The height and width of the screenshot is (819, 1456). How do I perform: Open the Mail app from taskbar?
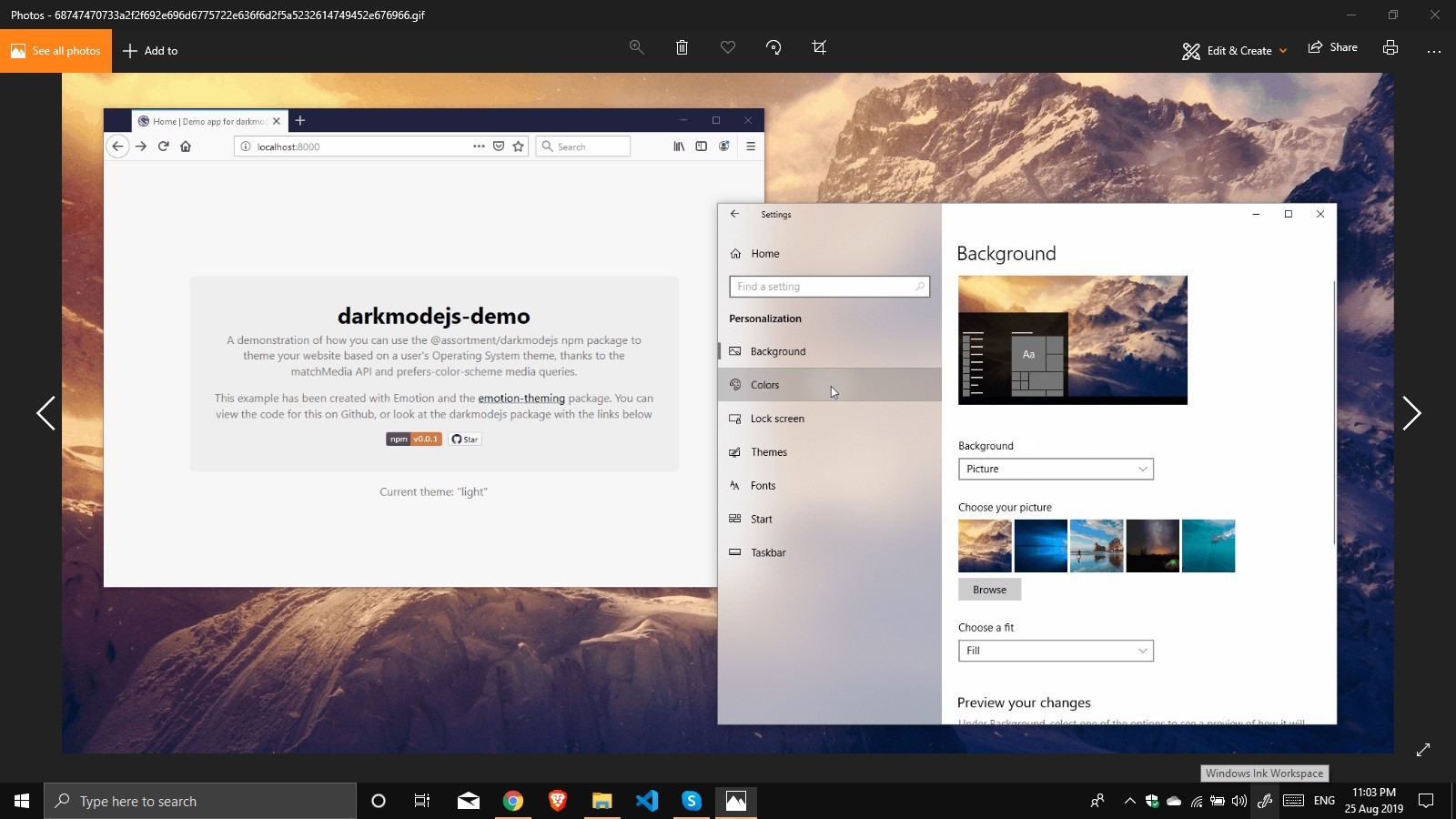point(469,801)
